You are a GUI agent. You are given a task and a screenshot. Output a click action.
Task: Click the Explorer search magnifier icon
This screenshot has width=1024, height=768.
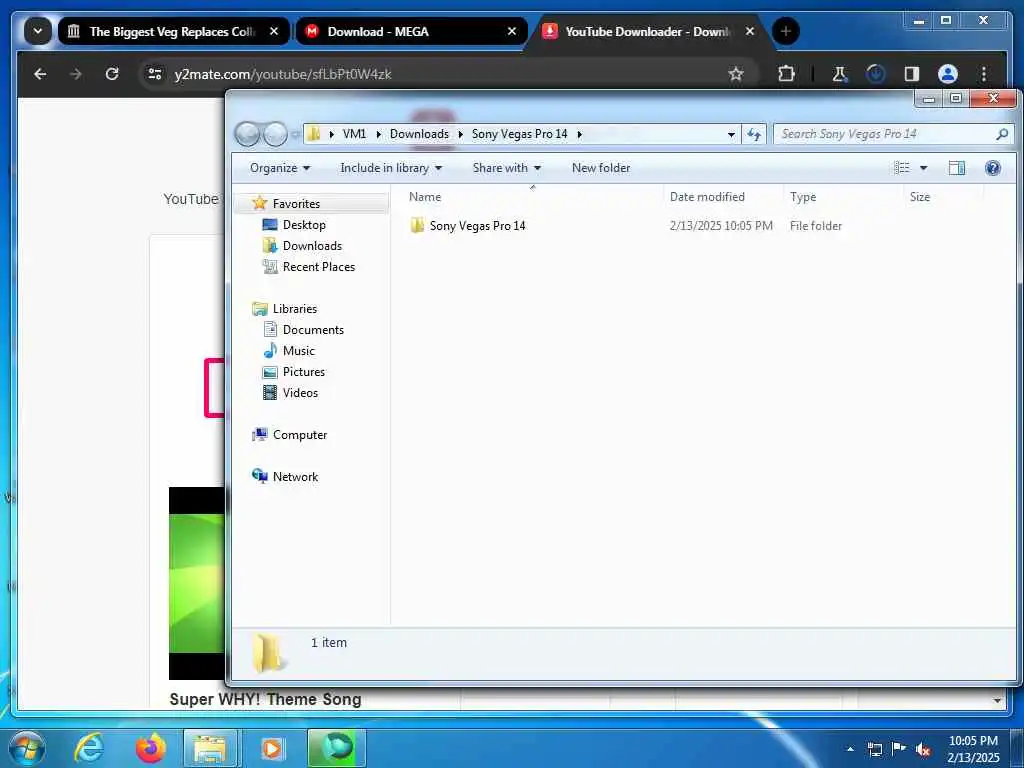(1002, 134)
